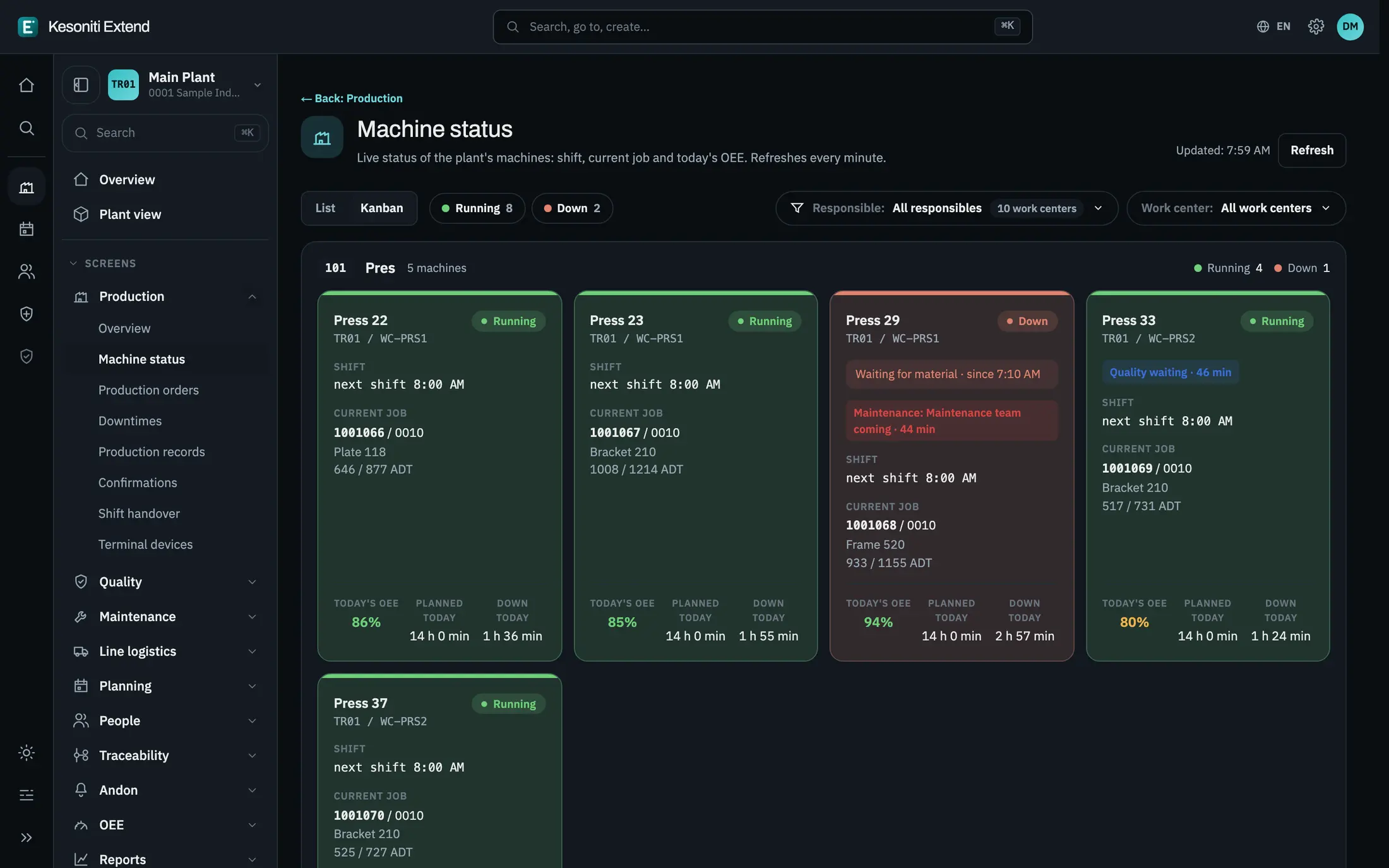Click the Quality waiting 46 min badge

(1170, 372)
